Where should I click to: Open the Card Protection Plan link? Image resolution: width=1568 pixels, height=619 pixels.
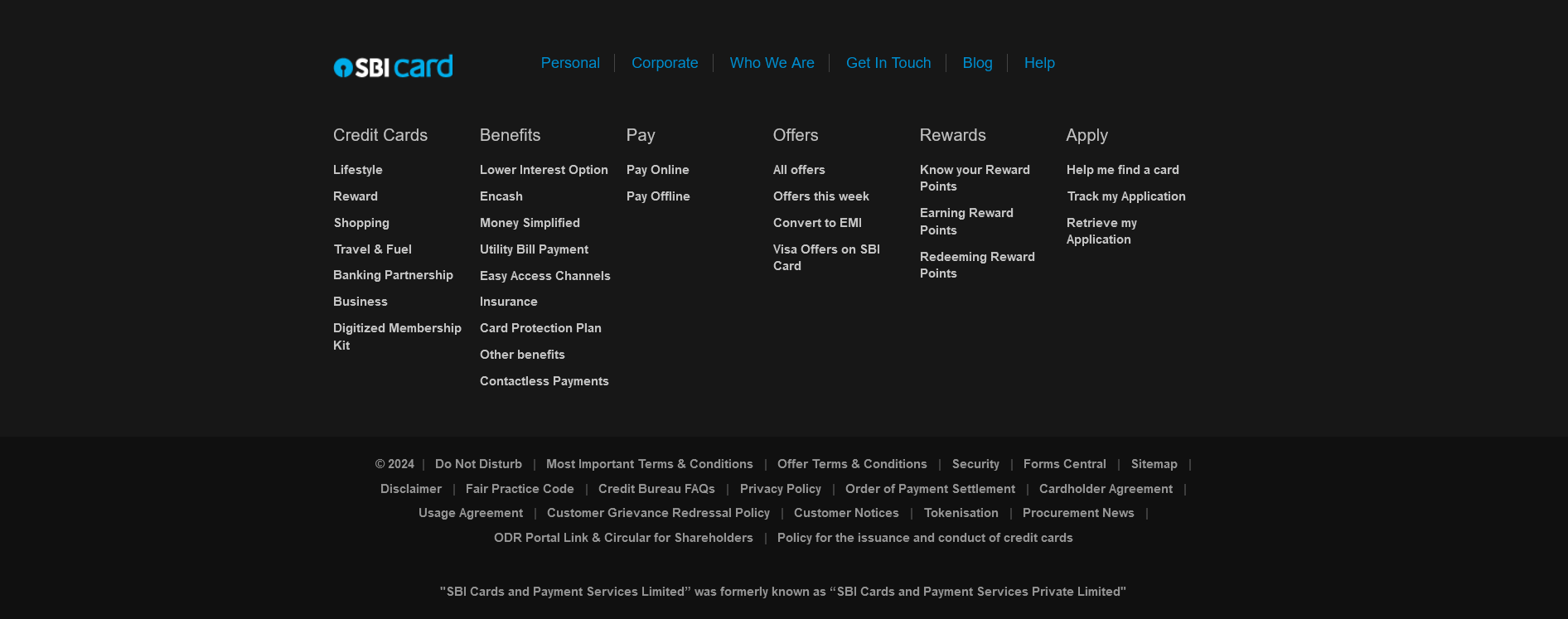(x=540, y=328)
